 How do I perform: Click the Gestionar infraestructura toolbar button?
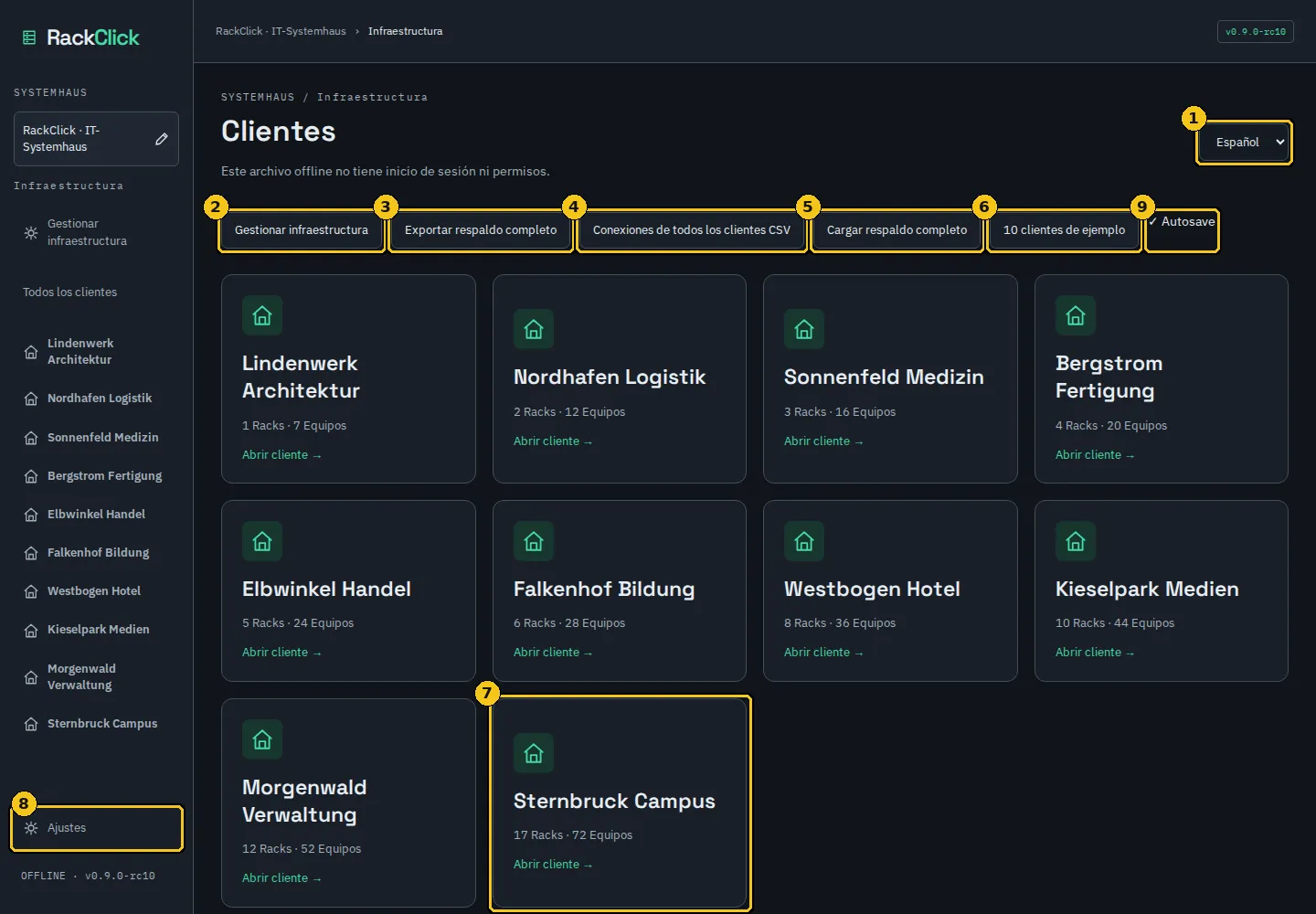point(302,230)
